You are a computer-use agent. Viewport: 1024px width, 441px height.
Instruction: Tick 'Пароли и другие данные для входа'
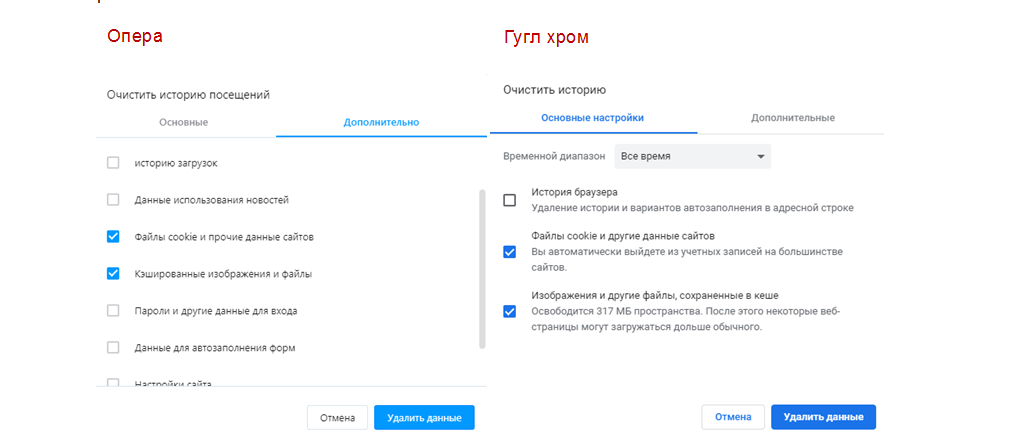[x=113, y=310]
